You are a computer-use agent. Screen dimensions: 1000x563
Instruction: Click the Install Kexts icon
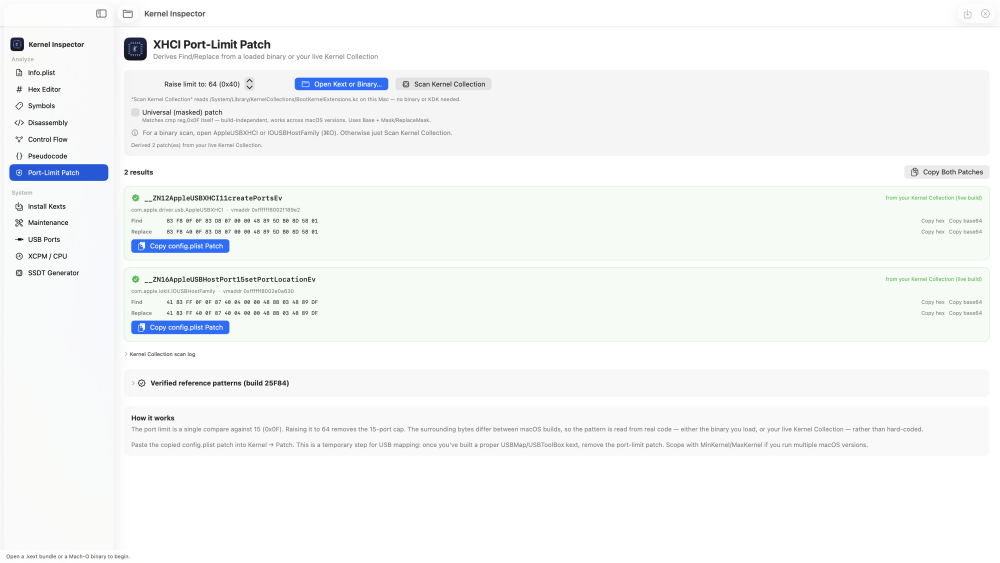[x=19, y=207]
